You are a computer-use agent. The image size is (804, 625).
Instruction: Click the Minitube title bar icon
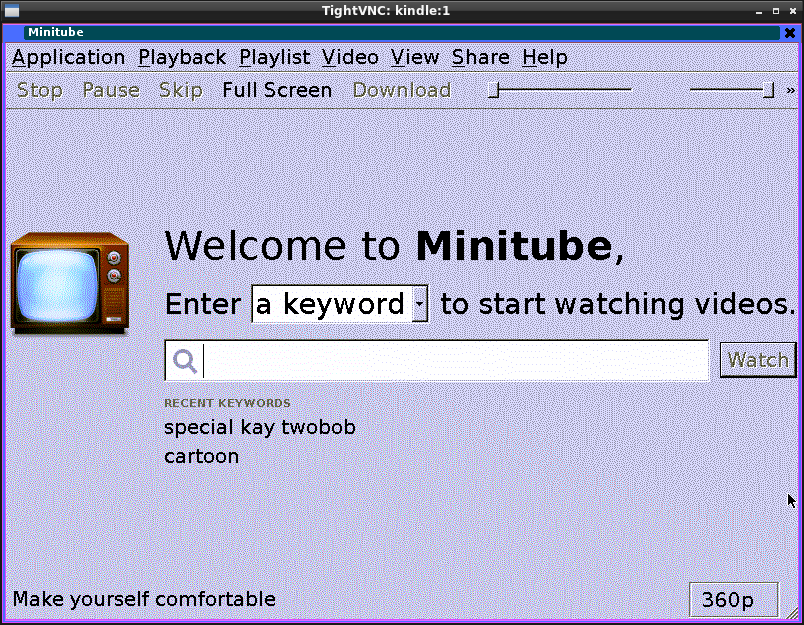coord(16,33)
